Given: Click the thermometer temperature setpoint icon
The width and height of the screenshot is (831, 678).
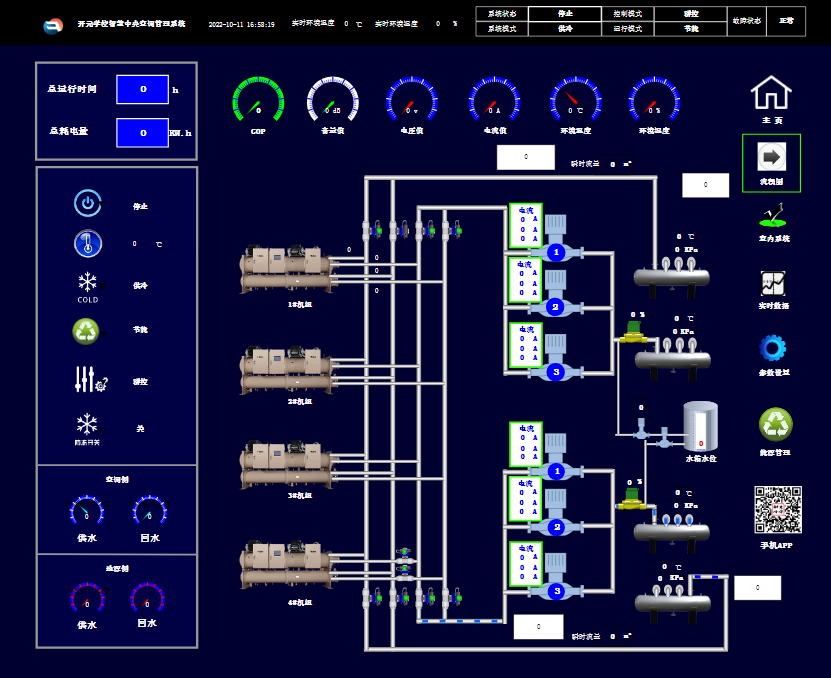Looking at the screenshot, I should click(x=88, y=243).
